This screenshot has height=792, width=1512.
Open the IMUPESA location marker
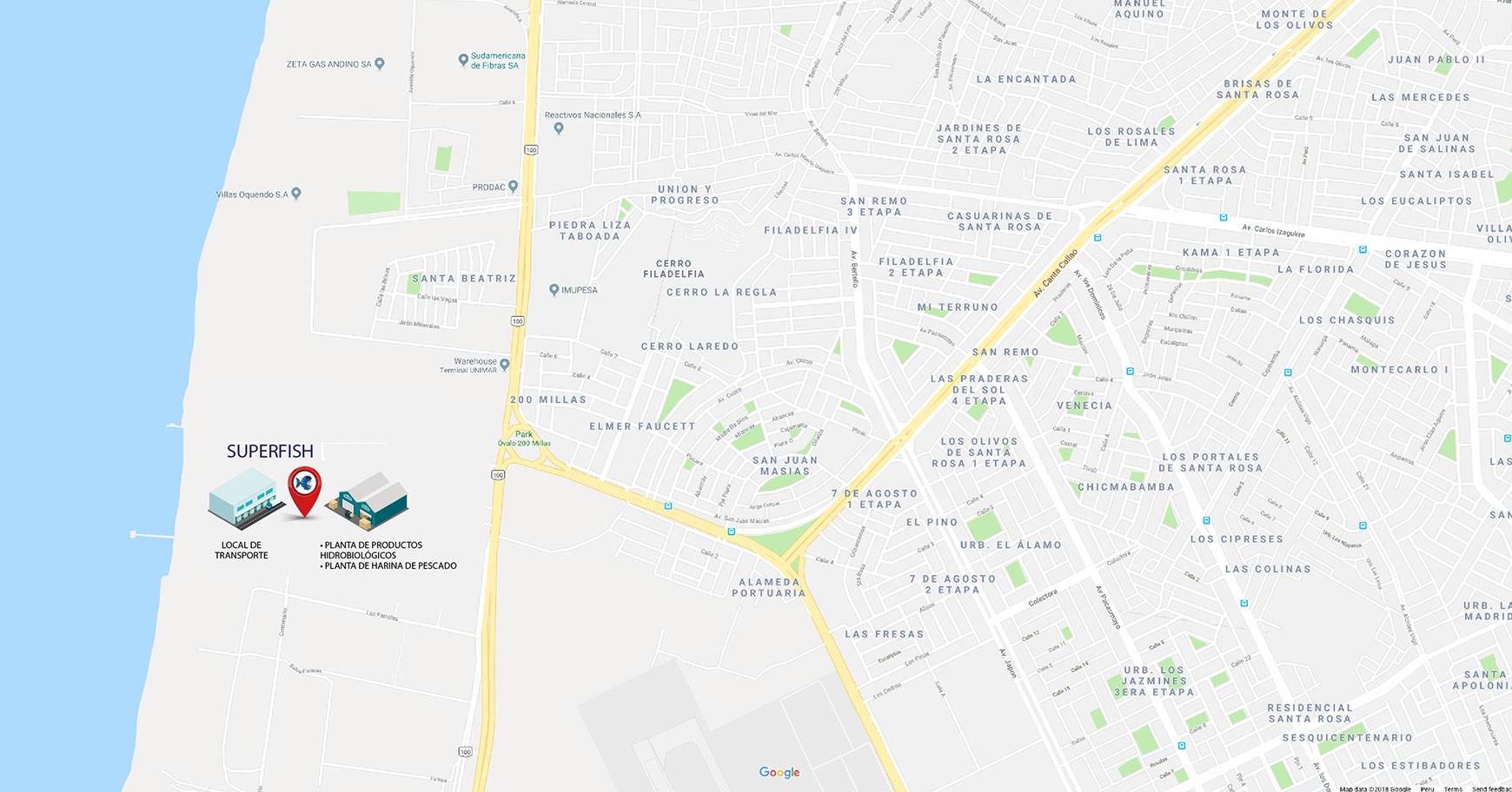[x=554, y=290]
